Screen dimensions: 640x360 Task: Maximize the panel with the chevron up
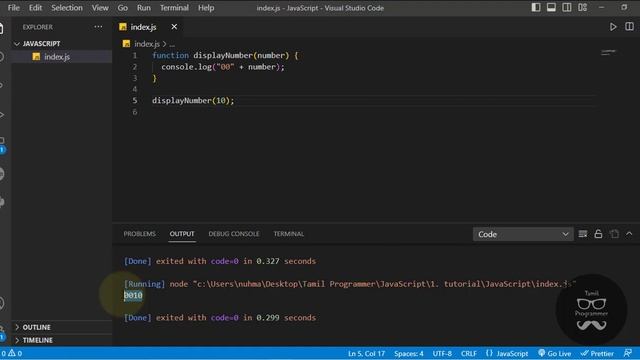[x=629, y=234]
